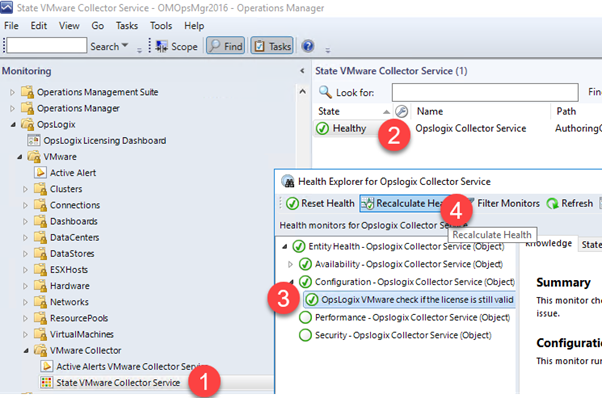Viewport: 602px width, 398px height.
Task: Open the Search dropdown arrow
Action: pyautogui.click(x=125, y=45)
